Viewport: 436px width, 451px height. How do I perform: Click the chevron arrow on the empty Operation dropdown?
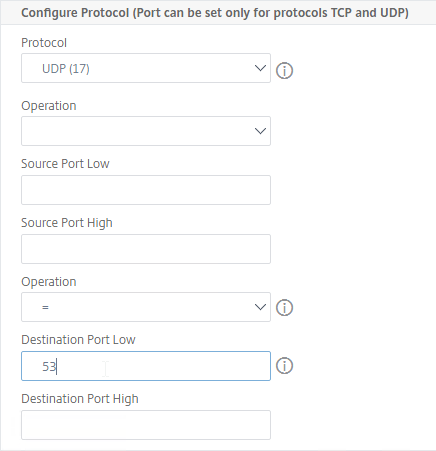coord(260,131)
